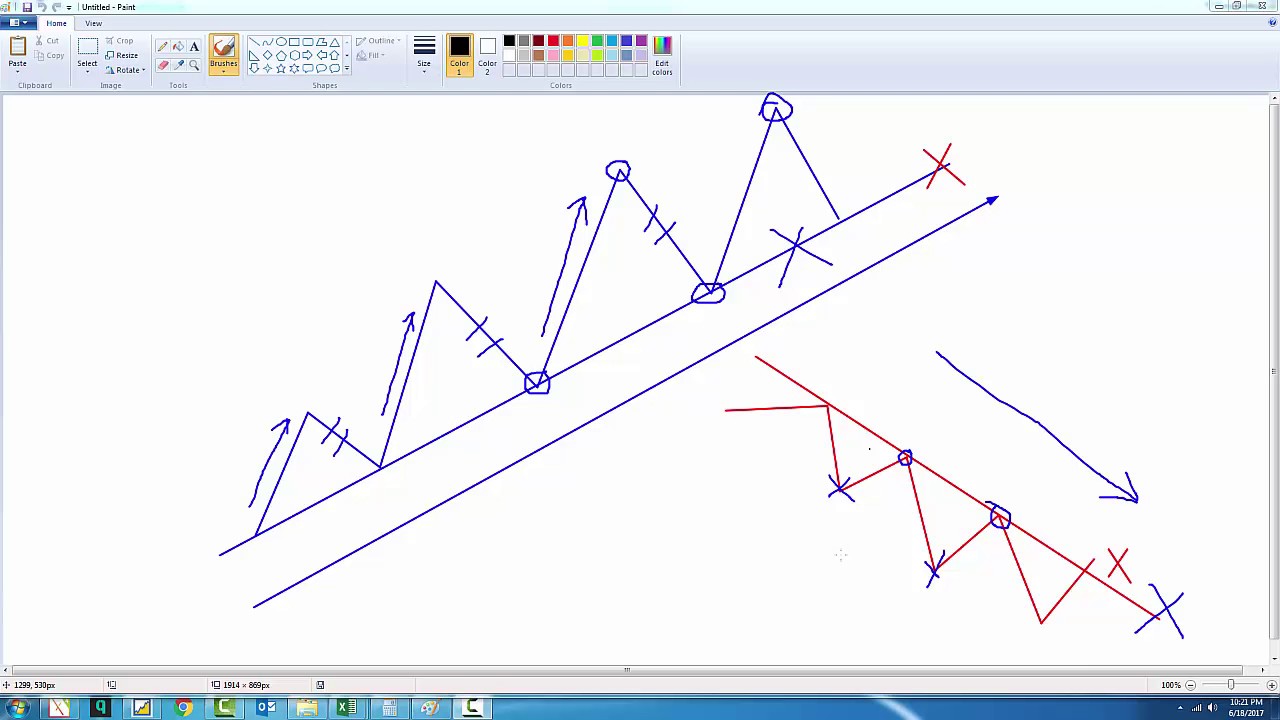This screenshot has width=1280, height=720.
Task: Click the zoom slider handle
Action: tap(1231, 685)
